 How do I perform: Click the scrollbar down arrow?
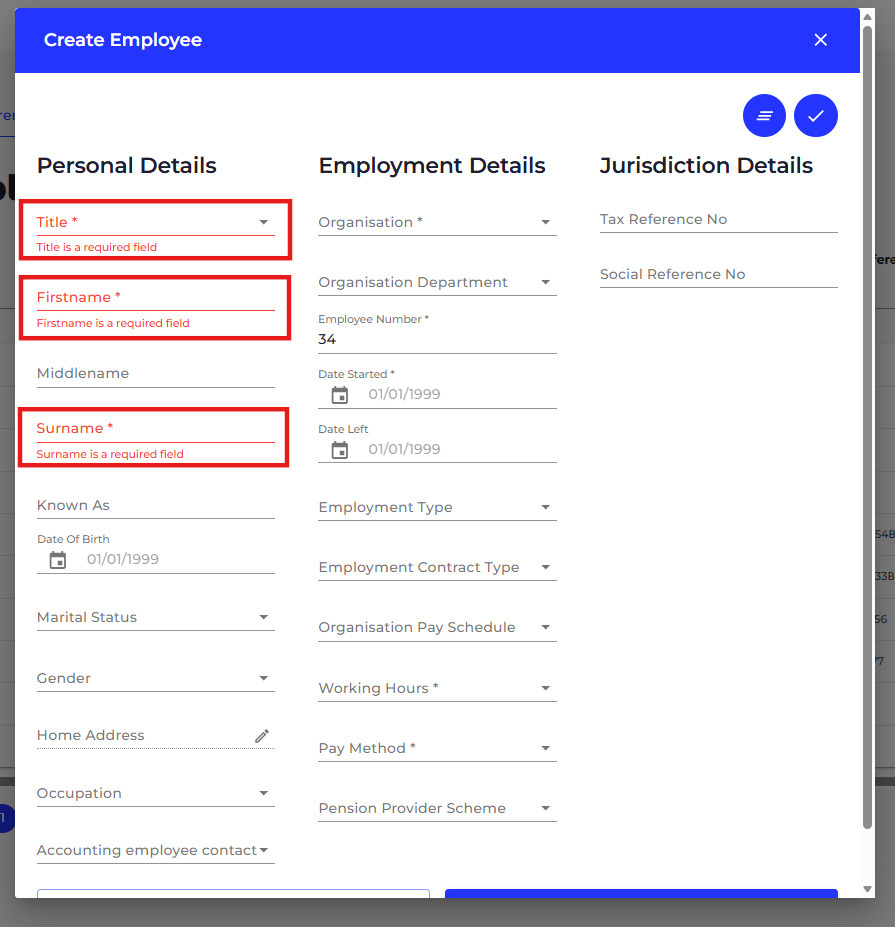[x=867, y=889]
